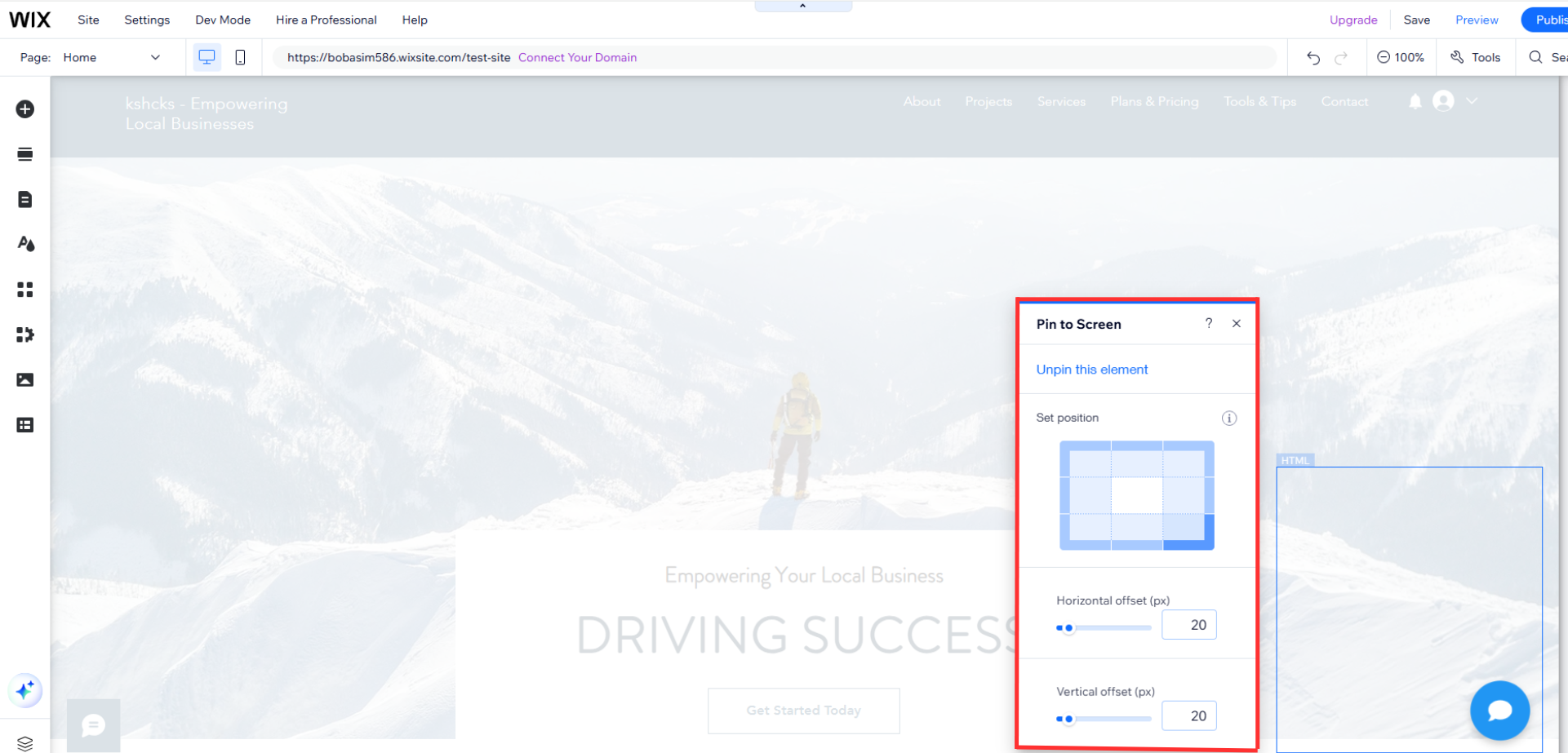This screenshot has width=1568, height=753.
Task: Click the Connect Your Domain link
Action: click(x=577, y=58)
